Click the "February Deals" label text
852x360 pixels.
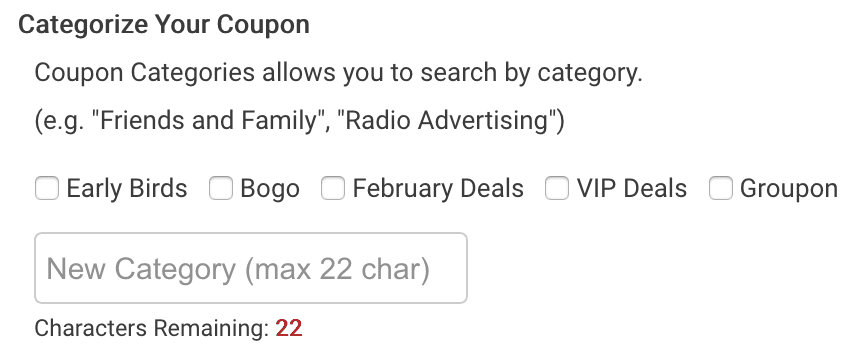[438, 189]
